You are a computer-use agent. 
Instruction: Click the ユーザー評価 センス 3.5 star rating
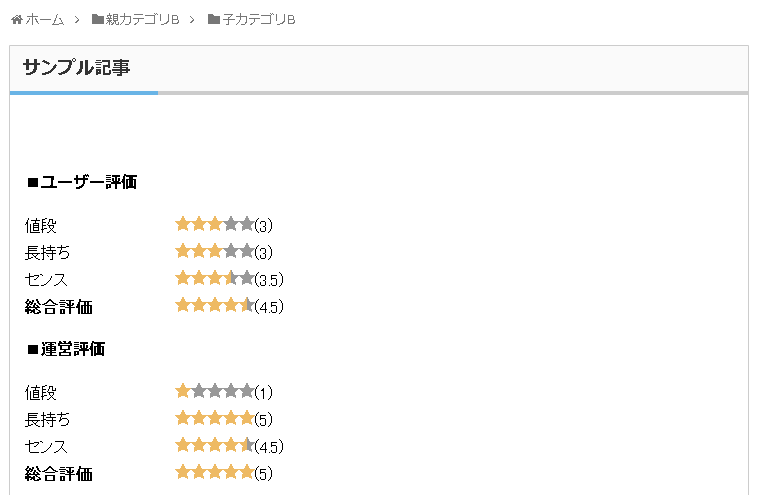[x=215, y=279]
